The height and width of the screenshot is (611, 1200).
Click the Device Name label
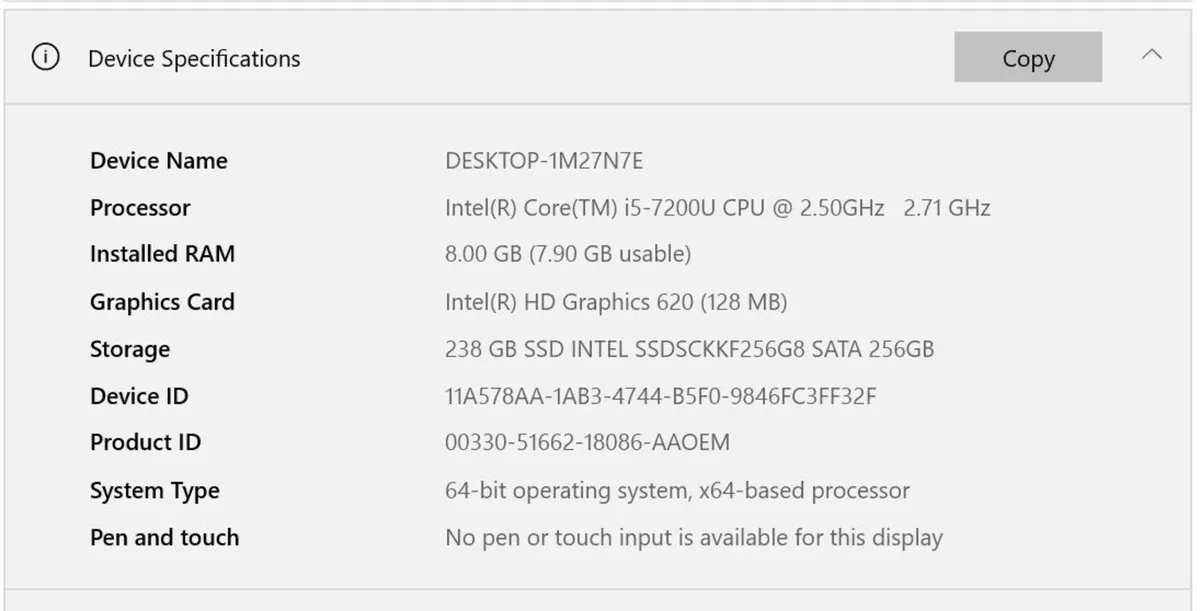pyautogui.click(x=159, y=161)
